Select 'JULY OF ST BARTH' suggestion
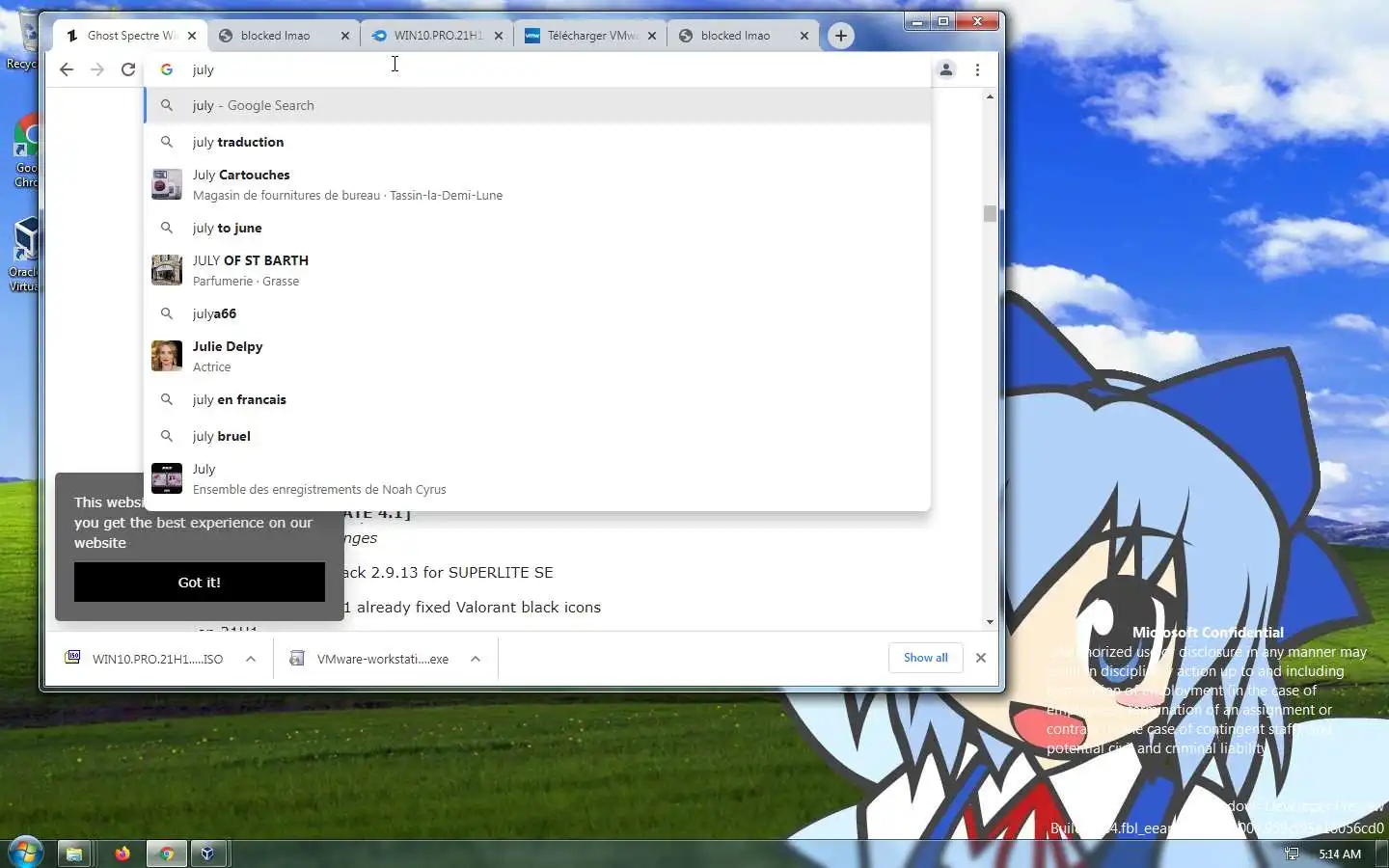This screenshot has height=868, width=1389. coord(537,270)
